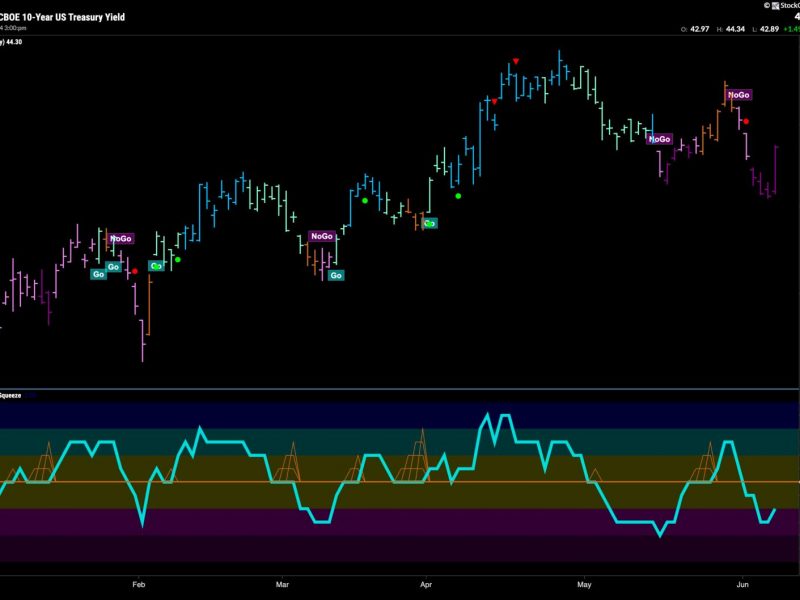Select the NoGo marker in mid May

click(x=659, y=139)
